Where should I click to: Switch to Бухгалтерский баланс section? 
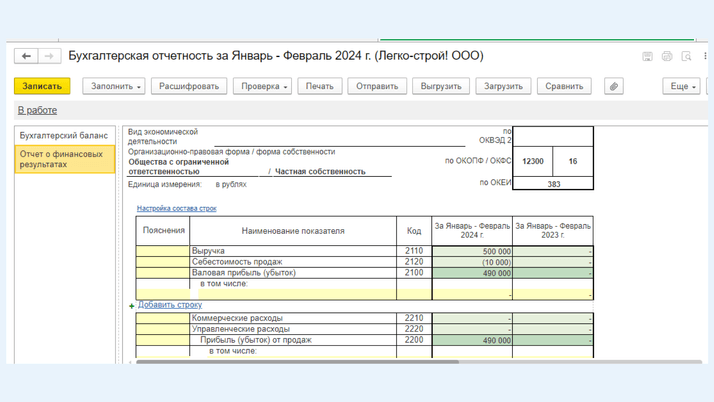click(64, 135)
